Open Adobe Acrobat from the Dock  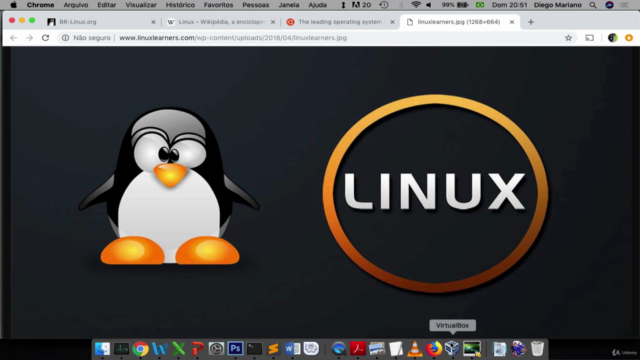(x=358, y=349)
